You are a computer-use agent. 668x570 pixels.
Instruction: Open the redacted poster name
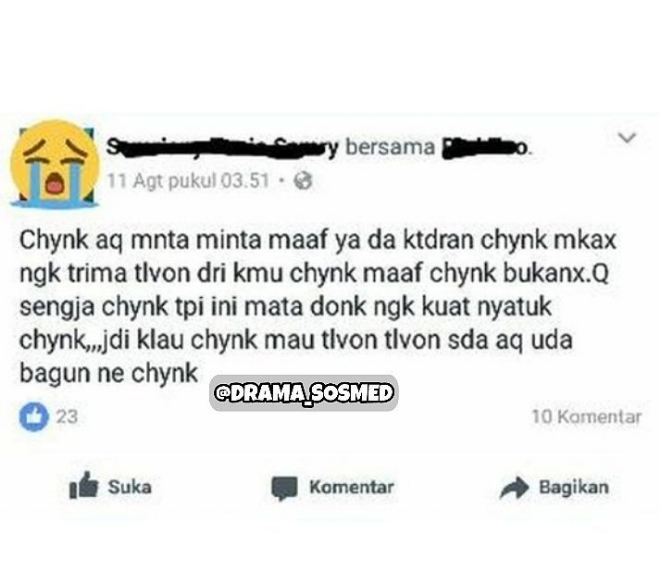click(x=222, y=147)
